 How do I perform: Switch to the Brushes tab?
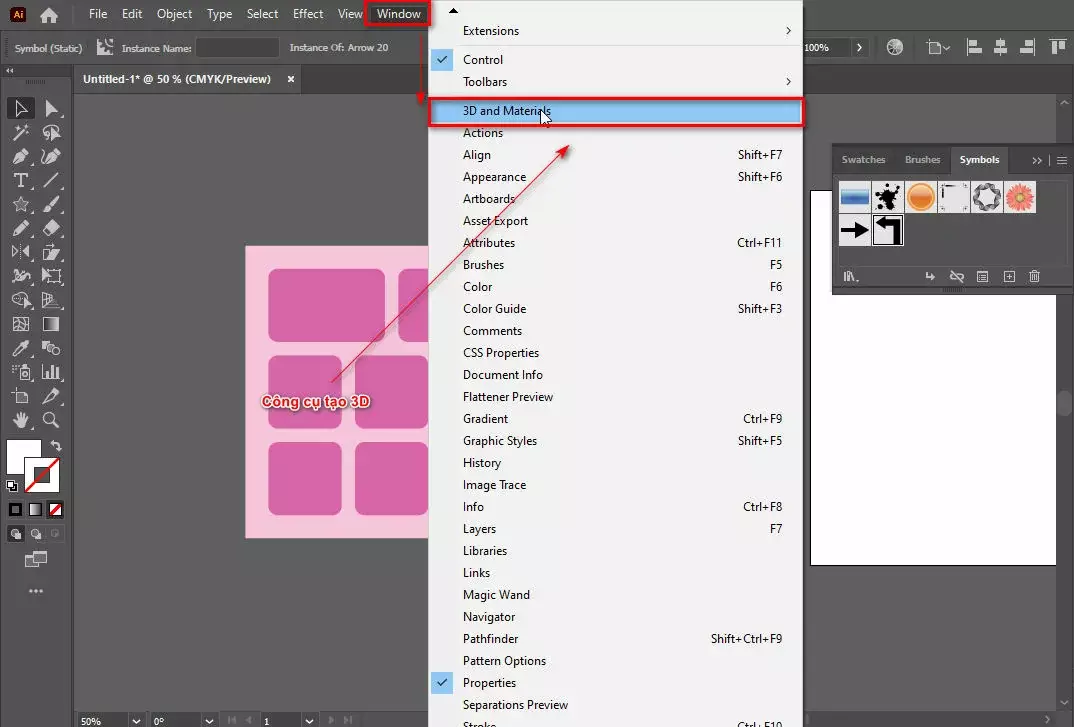[922, 159]
